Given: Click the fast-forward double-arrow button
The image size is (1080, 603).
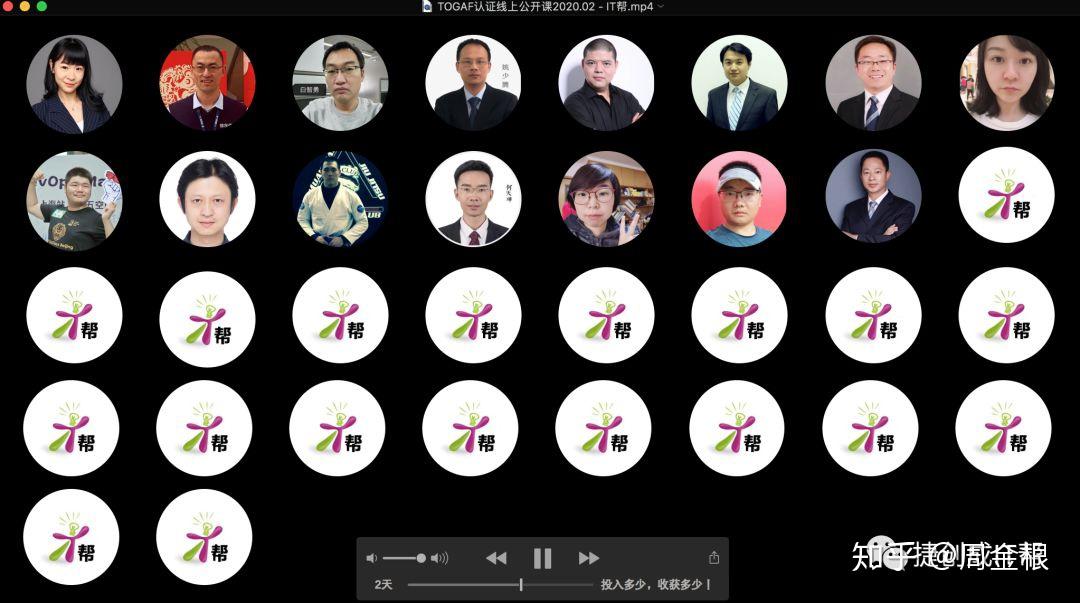Looking at the screenshot, I should pyautogui.click(x=588, y=558).
